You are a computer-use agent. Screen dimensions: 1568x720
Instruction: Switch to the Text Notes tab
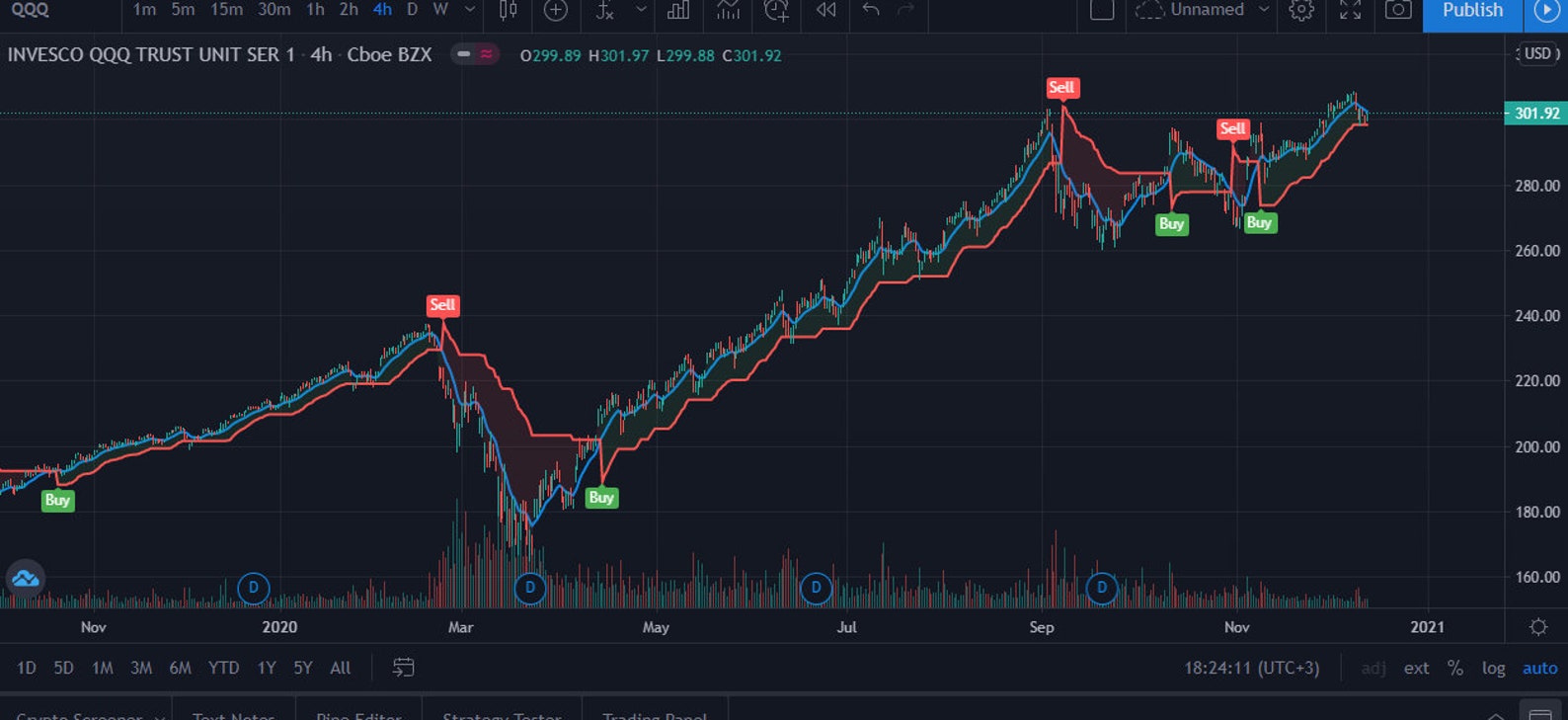pyautogui.click(x=233, y=715)
